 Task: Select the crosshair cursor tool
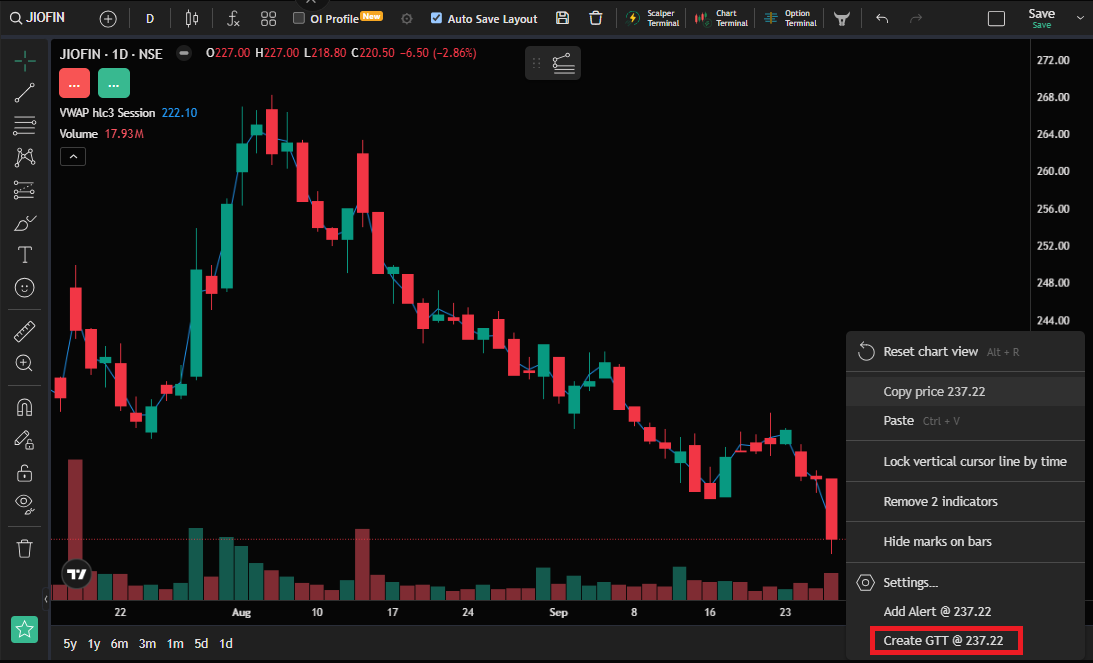coord(25,61)
